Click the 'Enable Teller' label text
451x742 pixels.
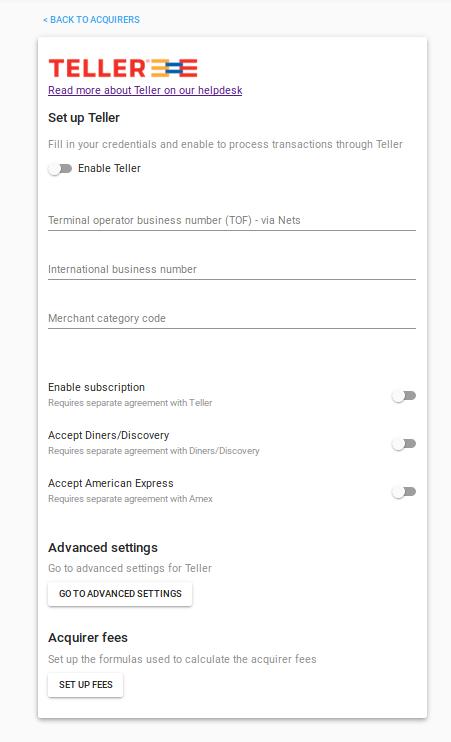(109, 168)
